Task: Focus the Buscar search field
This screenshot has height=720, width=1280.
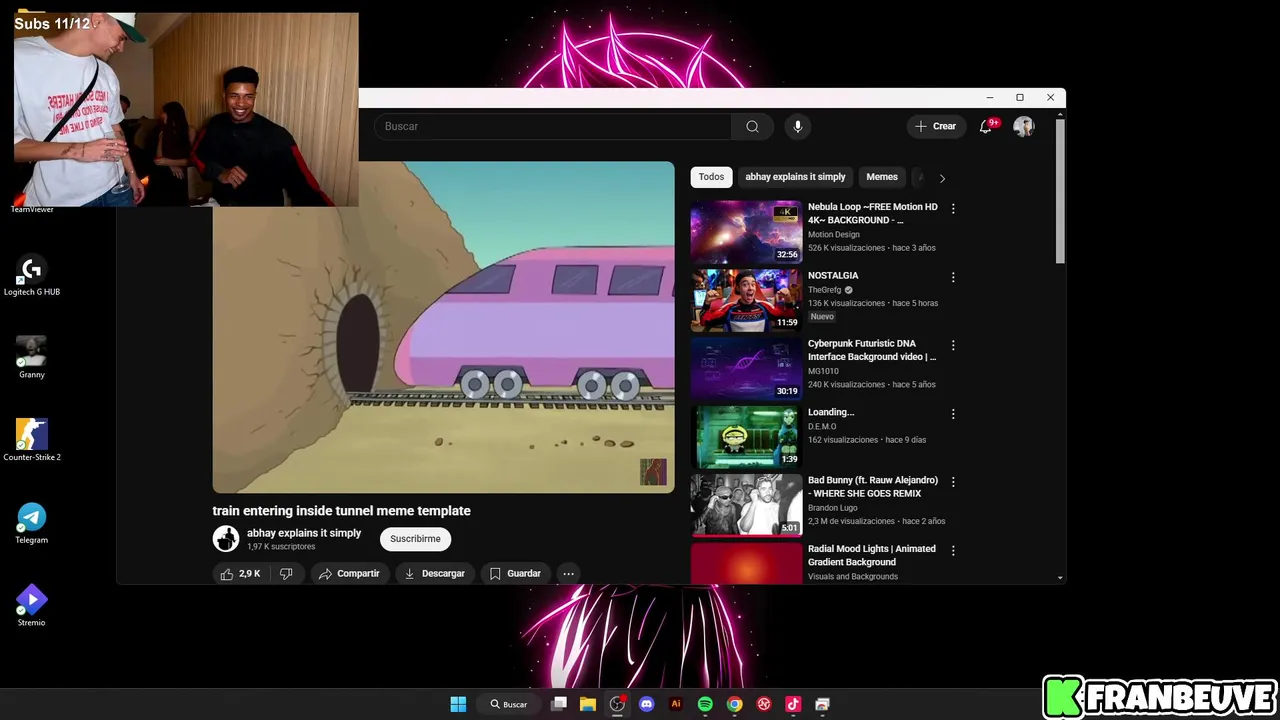Action: [x=553, y=126]
